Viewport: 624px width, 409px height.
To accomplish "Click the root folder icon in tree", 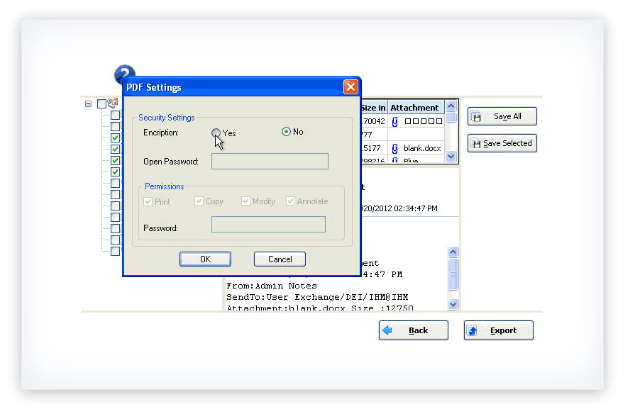I will click(113, 103).
